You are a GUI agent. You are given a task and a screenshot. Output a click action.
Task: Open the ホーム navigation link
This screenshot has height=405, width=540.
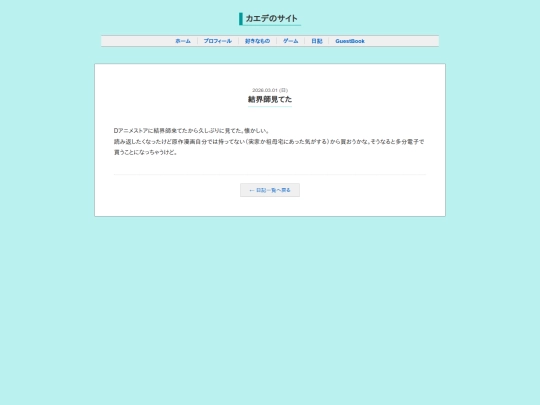[183, 41]
